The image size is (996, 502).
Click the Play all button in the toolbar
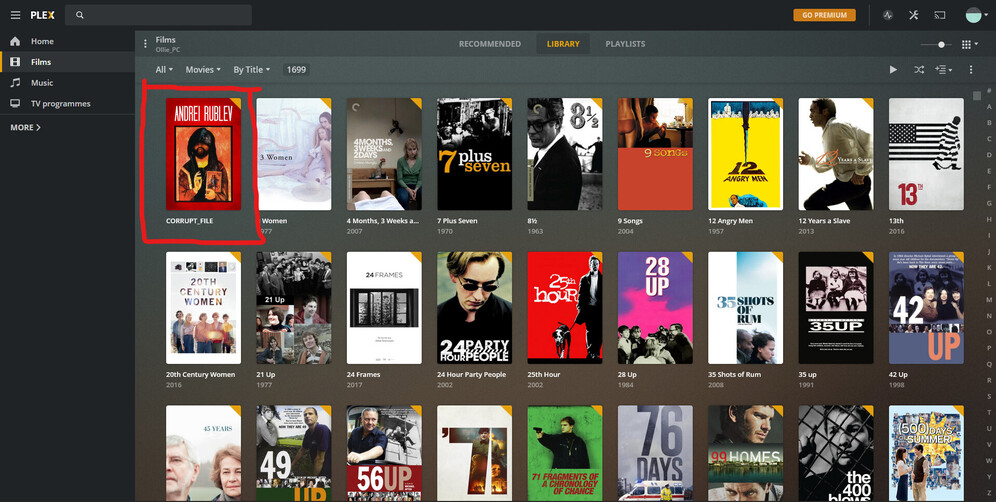[x=893, y=70]
